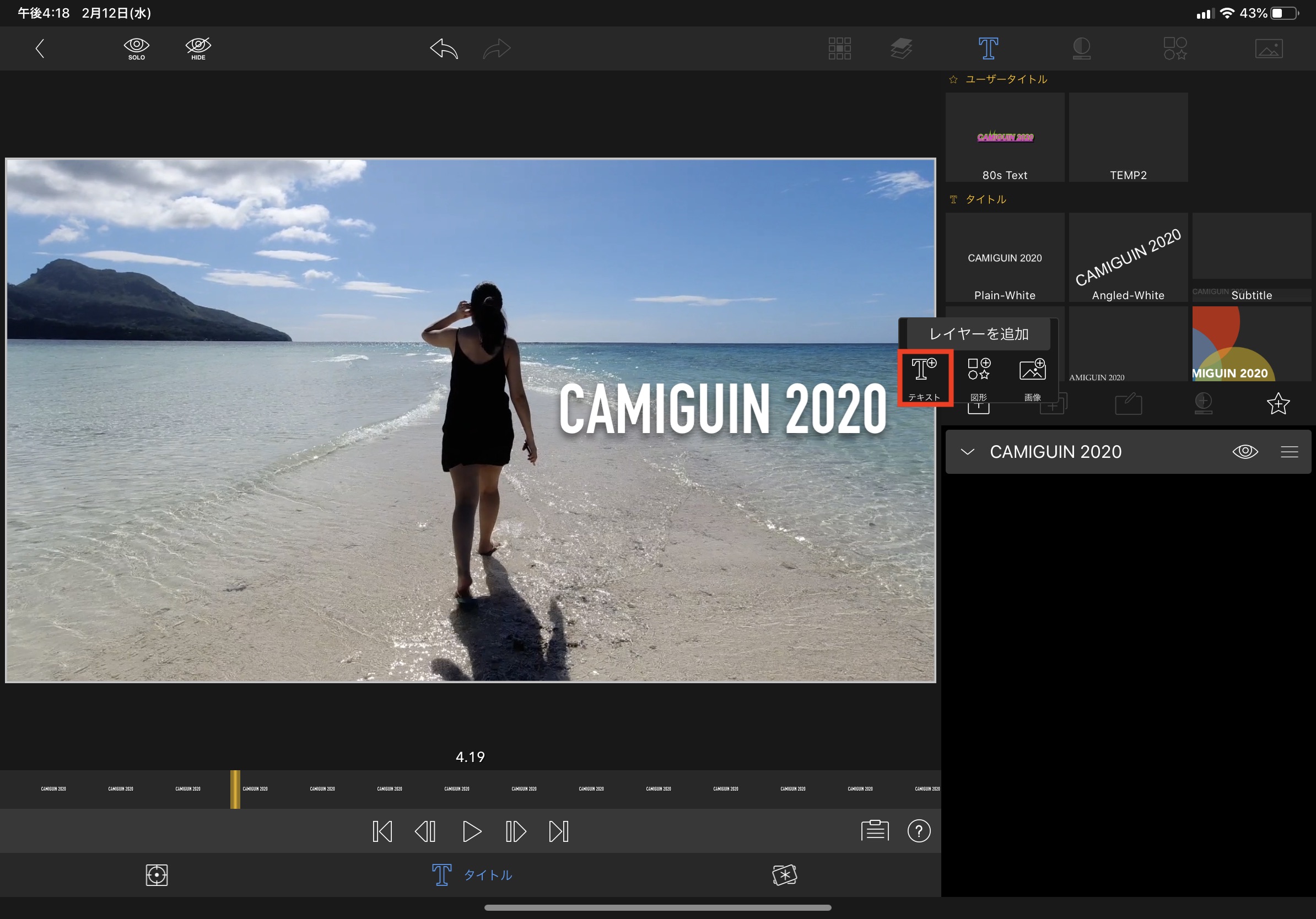Open the shapes library in the top toolbar
This screenshot has width=1316, height=919.
[1174, 48]
